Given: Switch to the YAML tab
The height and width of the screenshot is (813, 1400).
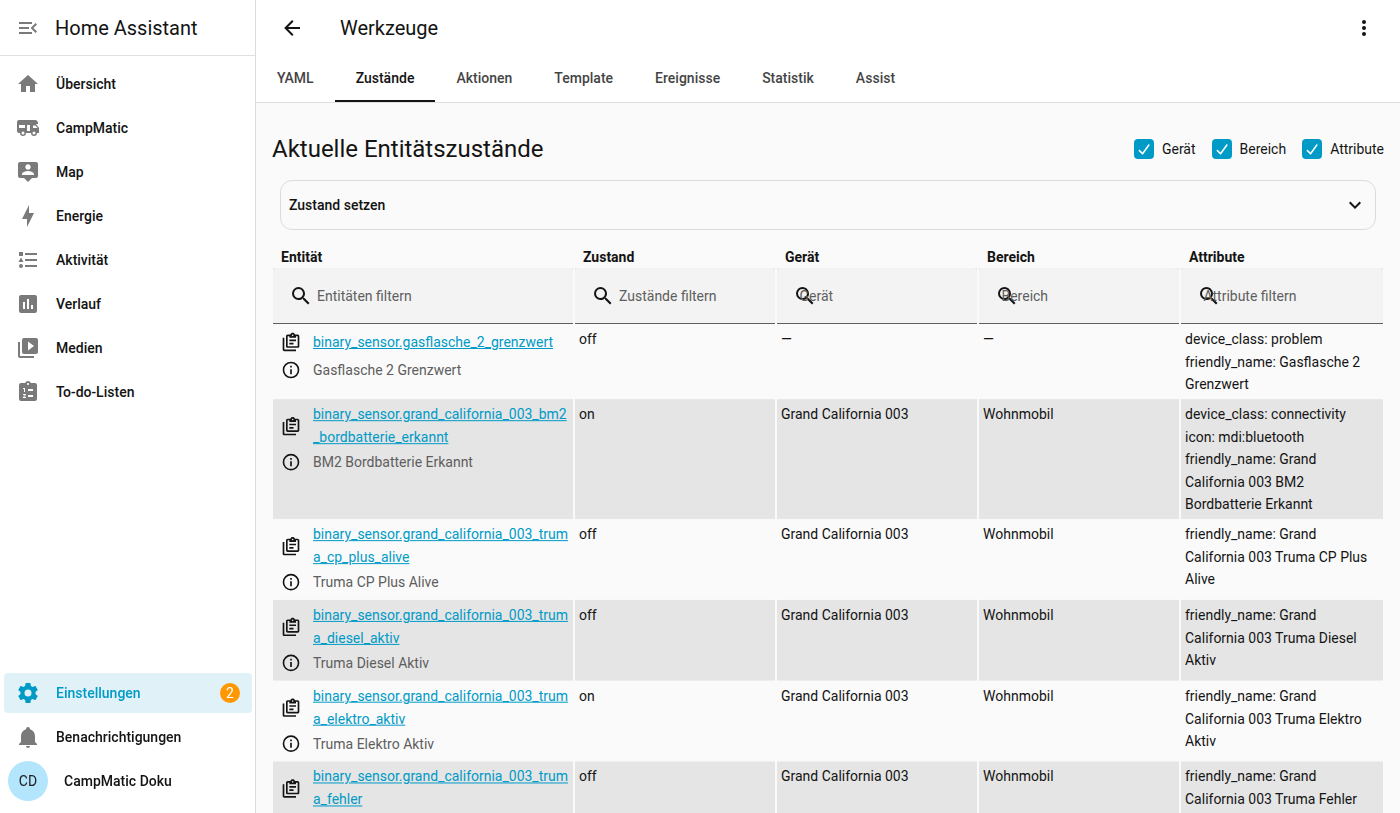Looking at the screenshot, I should pyautogui.click(x=295, y=78).
